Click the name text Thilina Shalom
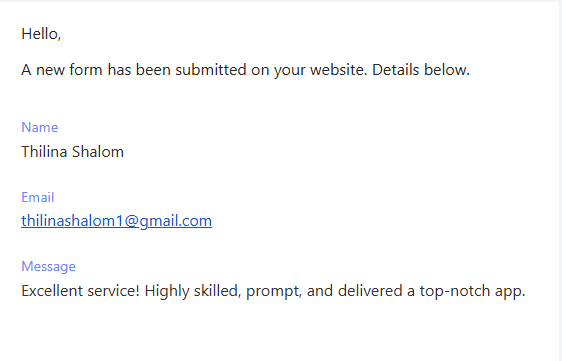562x361 pixels. 72,152
